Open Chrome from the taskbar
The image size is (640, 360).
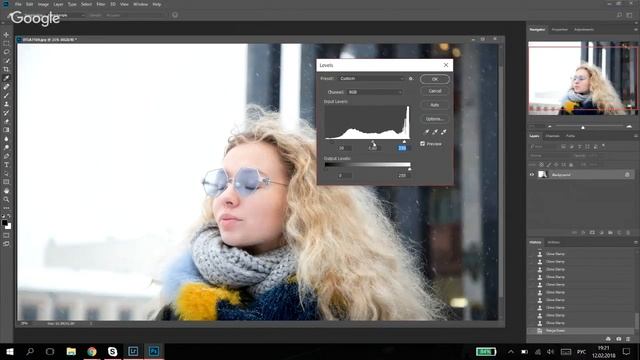click(x=92, y=351)
